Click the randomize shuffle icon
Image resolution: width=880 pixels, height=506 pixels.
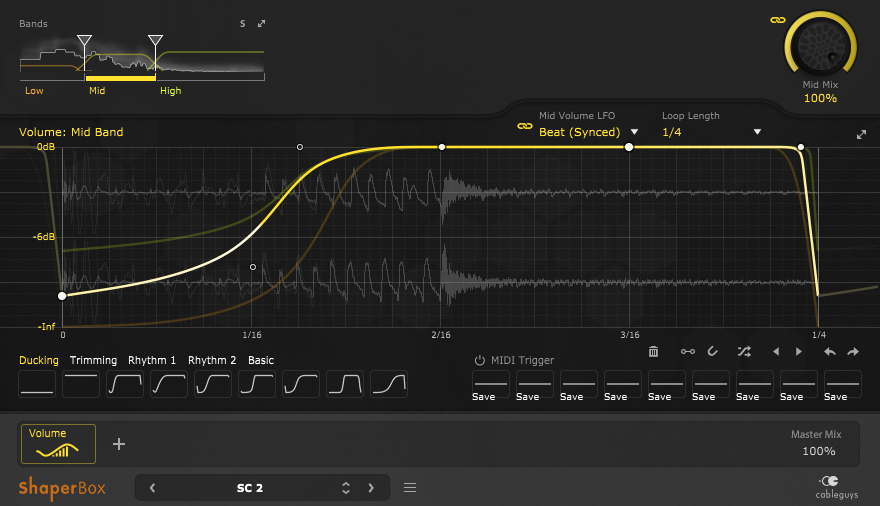(744, 351)
